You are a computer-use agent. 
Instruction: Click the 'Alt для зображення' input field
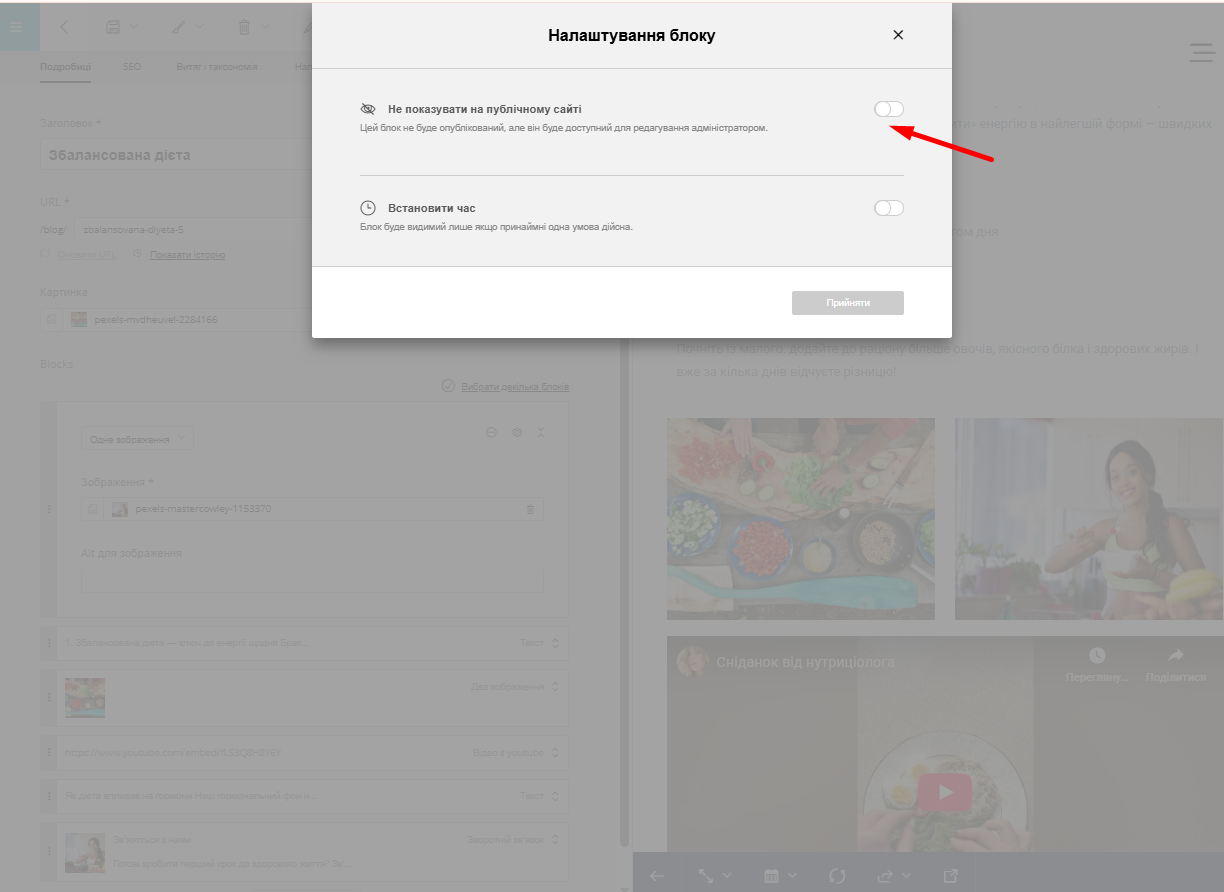pyautogui.click(x=312, y=581)
